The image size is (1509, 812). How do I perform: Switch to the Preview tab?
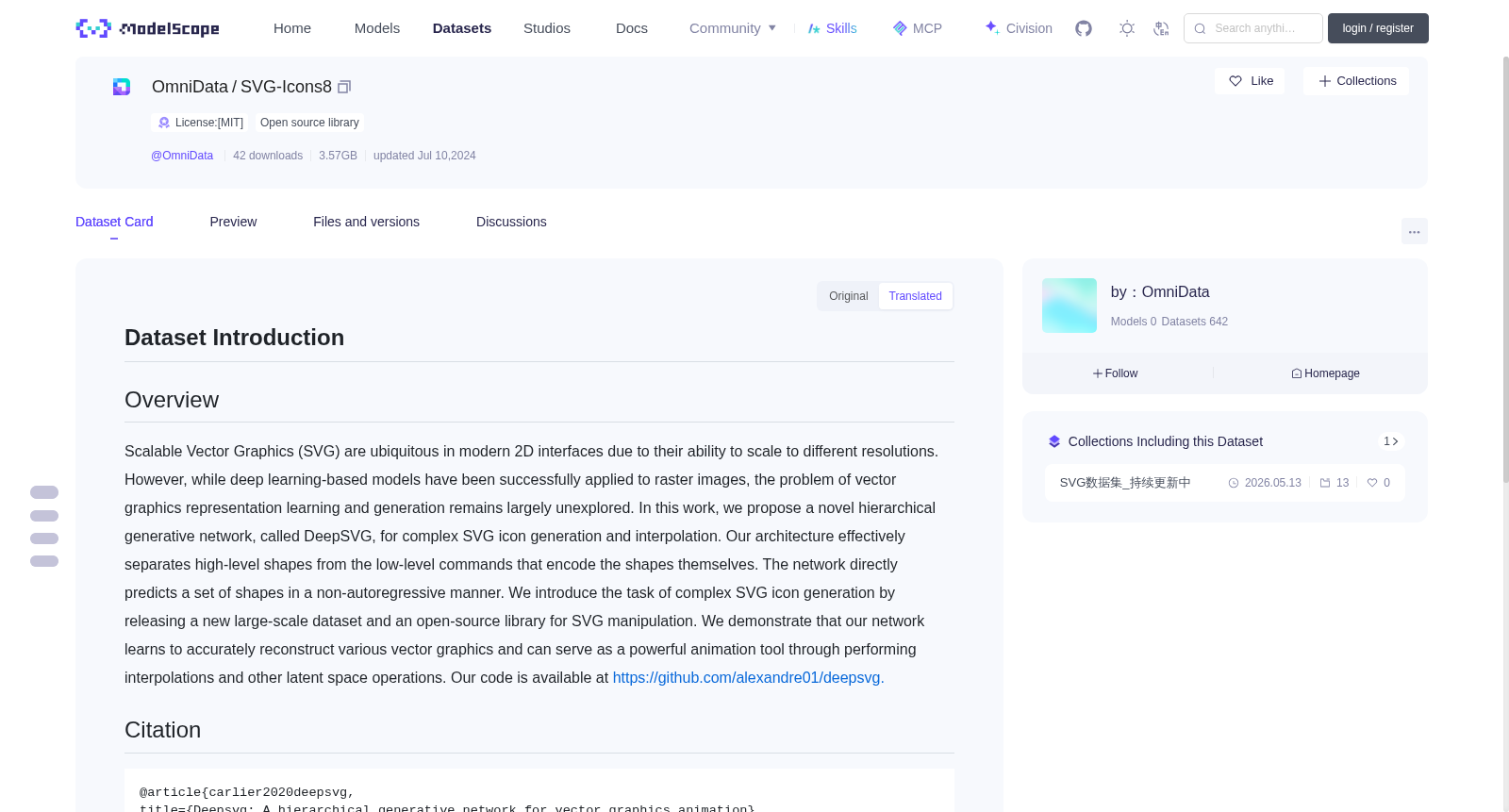[233, 222]
